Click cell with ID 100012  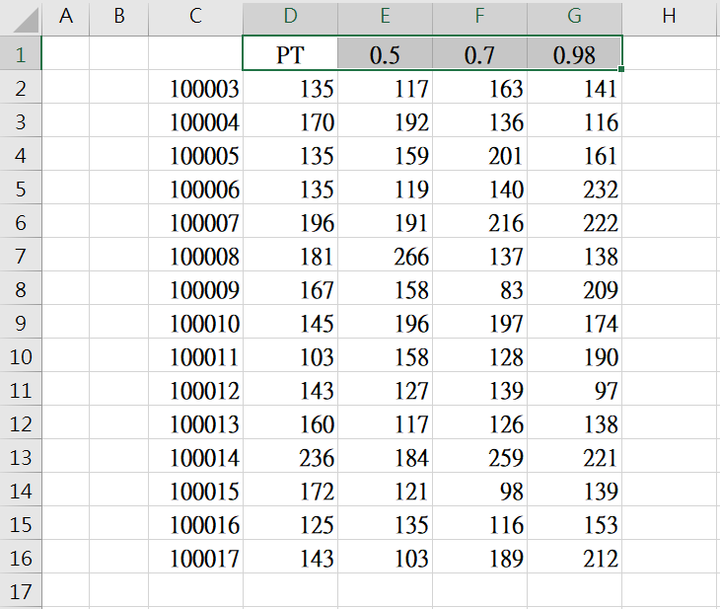point(196,389)
